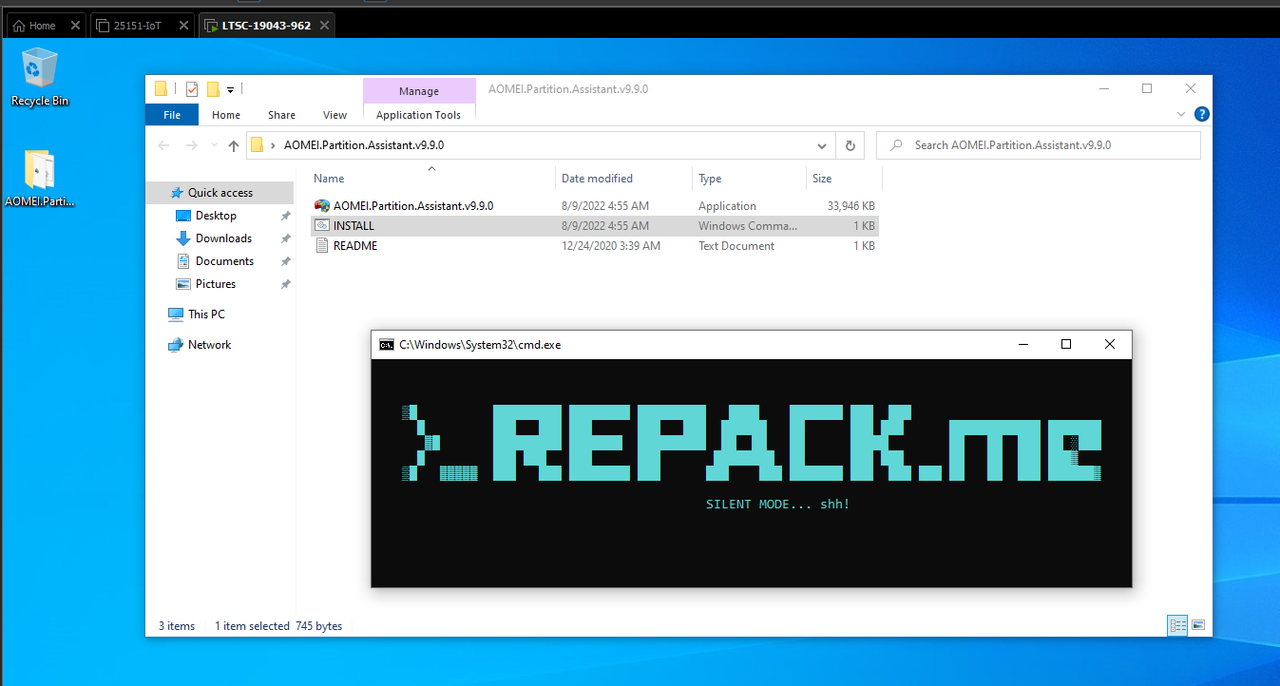The width and height of the screenshot is (1280, 686).
Task: Click the pin icon beside Pictures
Action: point(285,285)
